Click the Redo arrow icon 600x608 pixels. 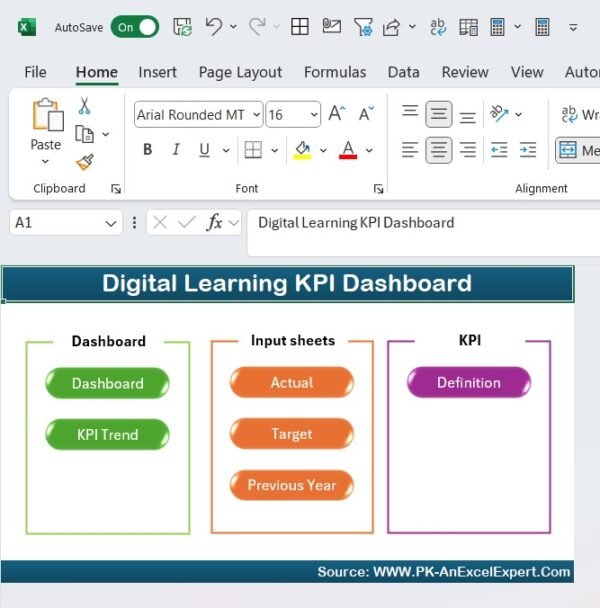[x=257, y=26]
